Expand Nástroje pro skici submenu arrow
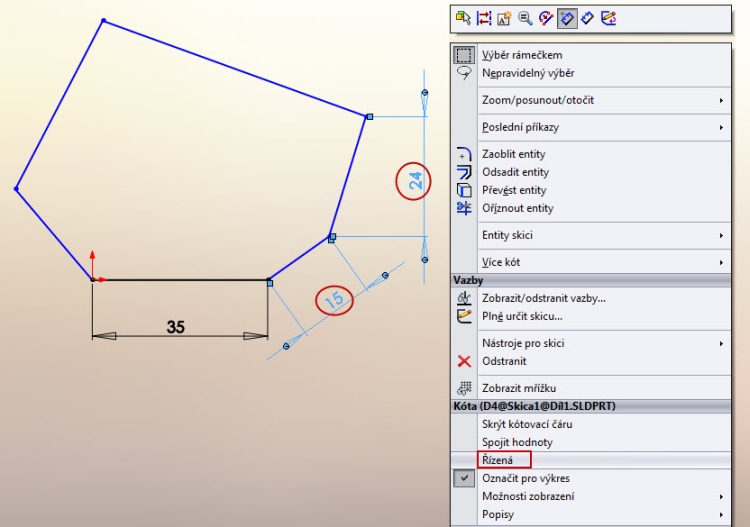The height and width of the screenshot is (527, 750). point(721,344)
